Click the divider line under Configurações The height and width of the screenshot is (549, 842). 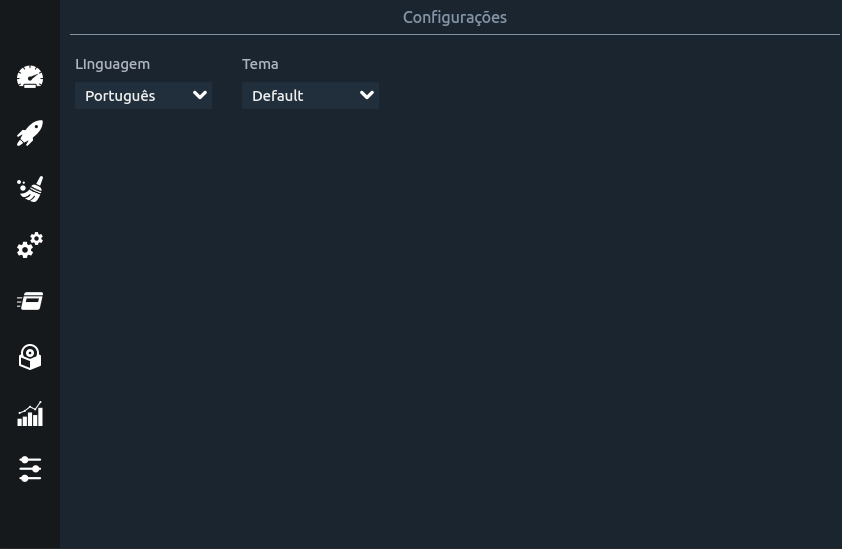[455, 34]
